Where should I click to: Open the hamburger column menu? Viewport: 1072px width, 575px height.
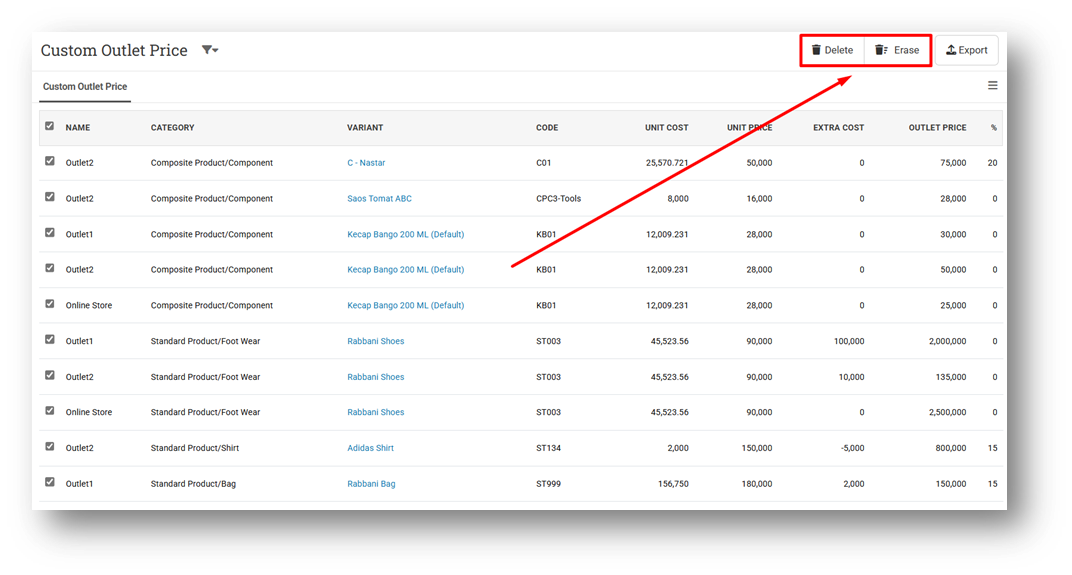click(992, 85)
